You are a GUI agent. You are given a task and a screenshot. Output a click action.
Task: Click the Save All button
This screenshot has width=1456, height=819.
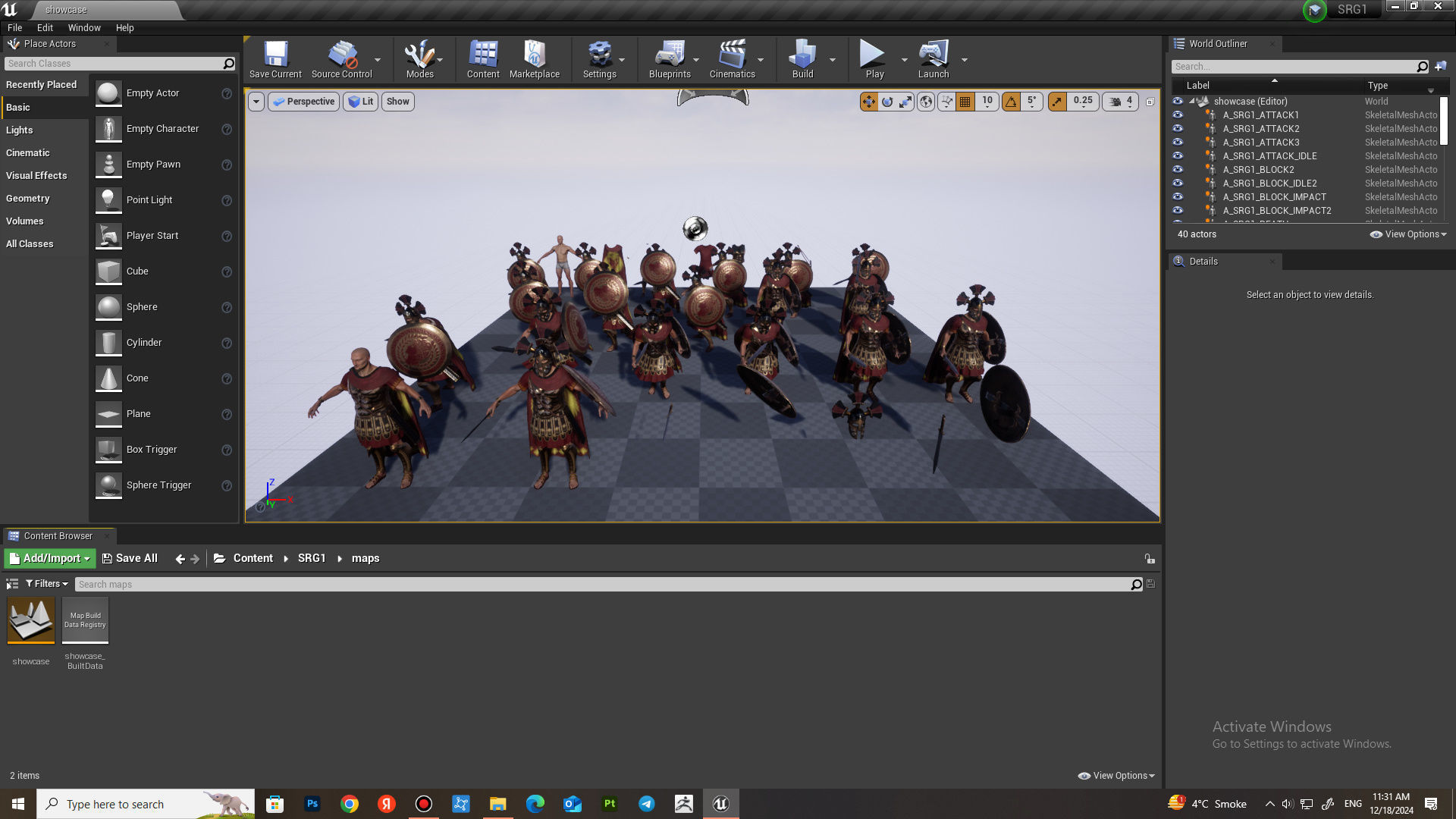click(x=130, y=558)
